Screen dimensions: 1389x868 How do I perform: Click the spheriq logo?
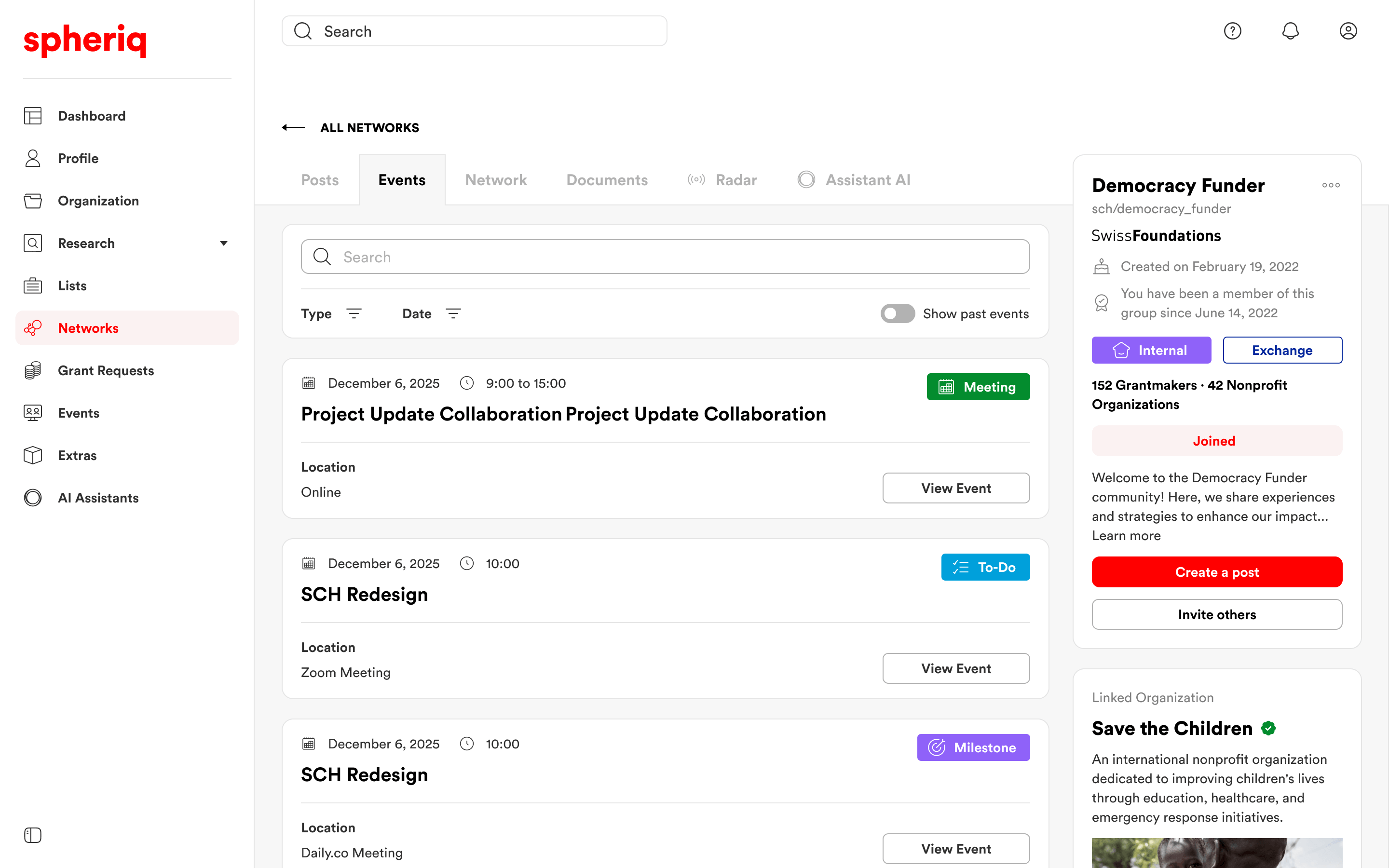pos(85,40)
